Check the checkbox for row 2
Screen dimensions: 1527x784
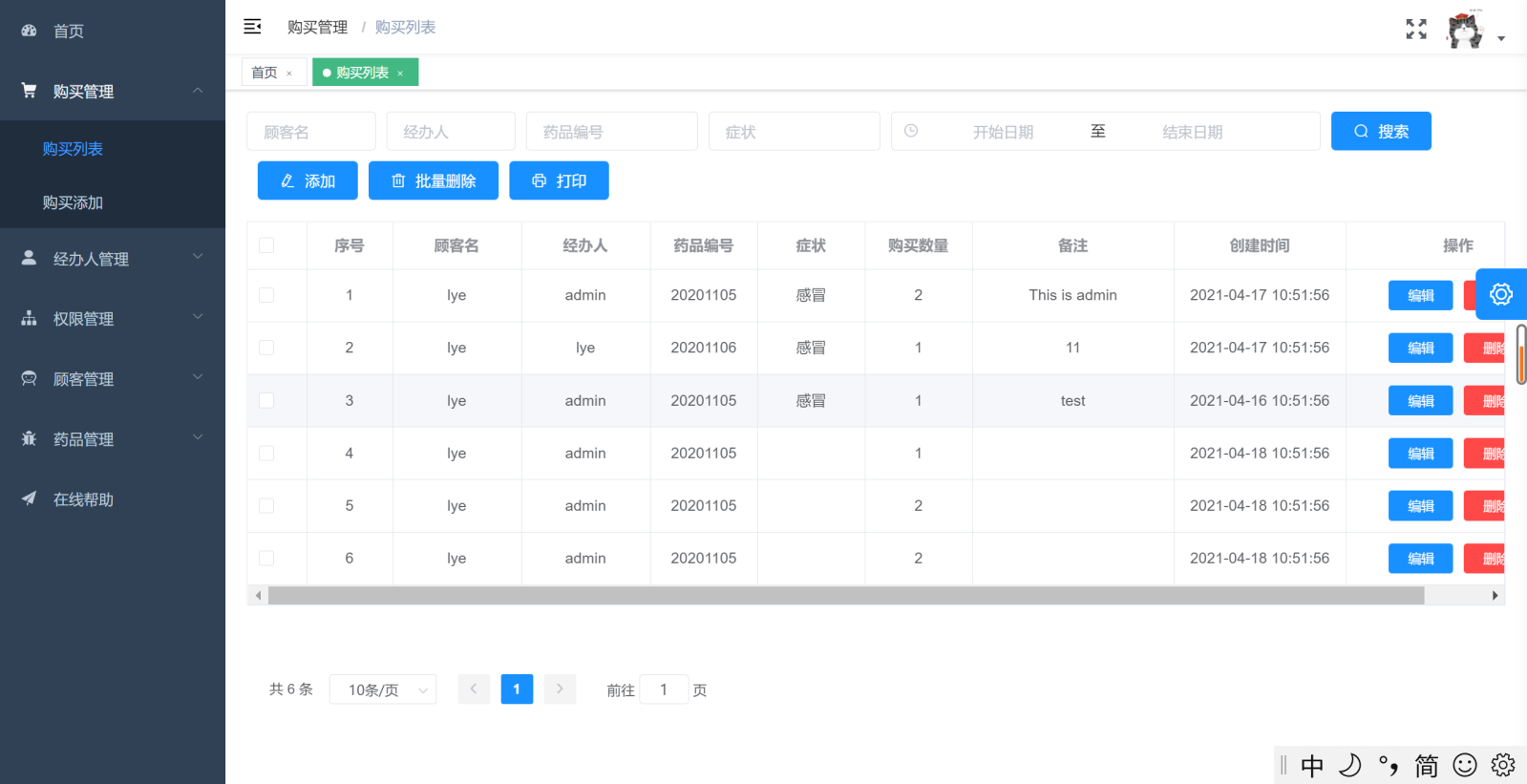[266, 348]
